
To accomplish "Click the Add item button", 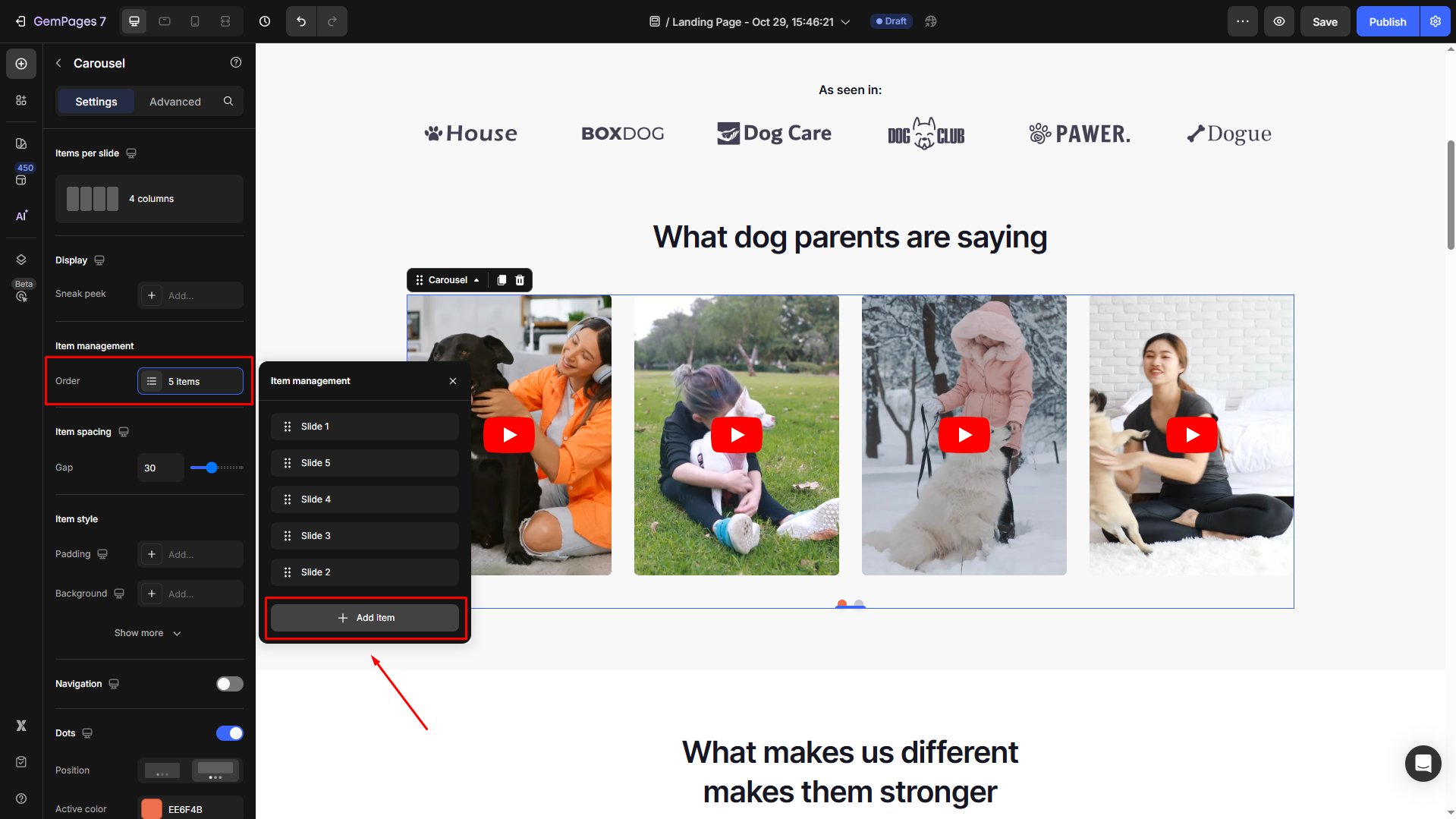I will click(365, 618).
